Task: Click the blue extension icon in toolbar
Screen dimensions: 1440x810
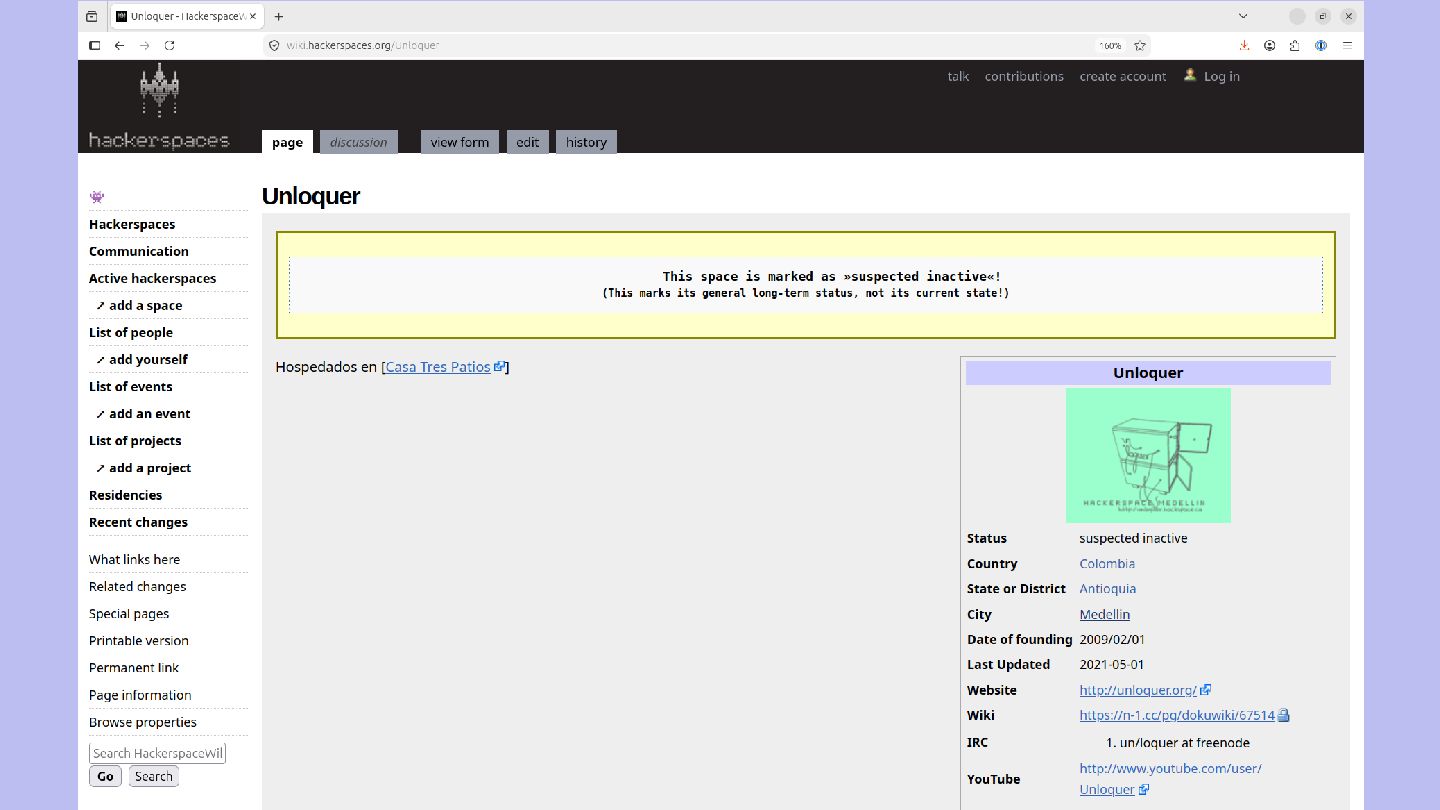Action: pyautogui.click(x=1321, y=45)
